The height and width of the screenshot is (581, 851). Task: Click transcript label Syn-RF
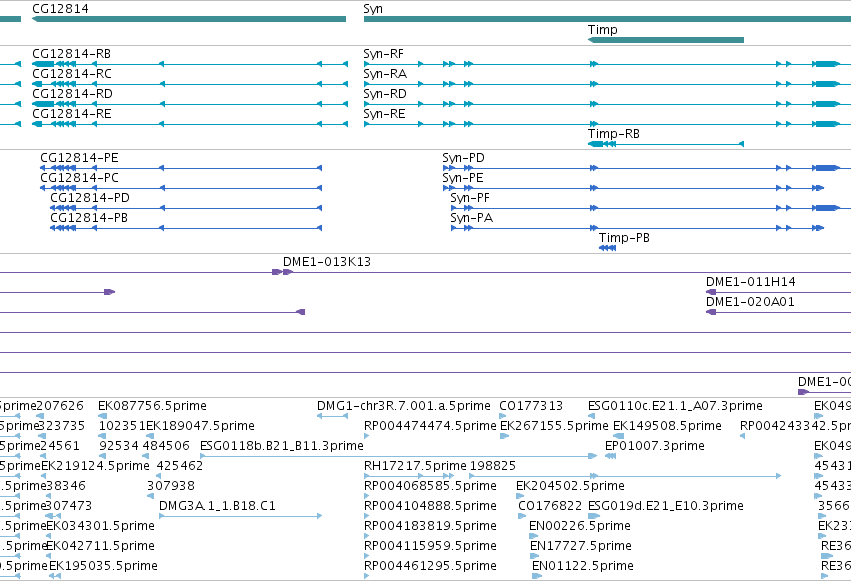383,54
